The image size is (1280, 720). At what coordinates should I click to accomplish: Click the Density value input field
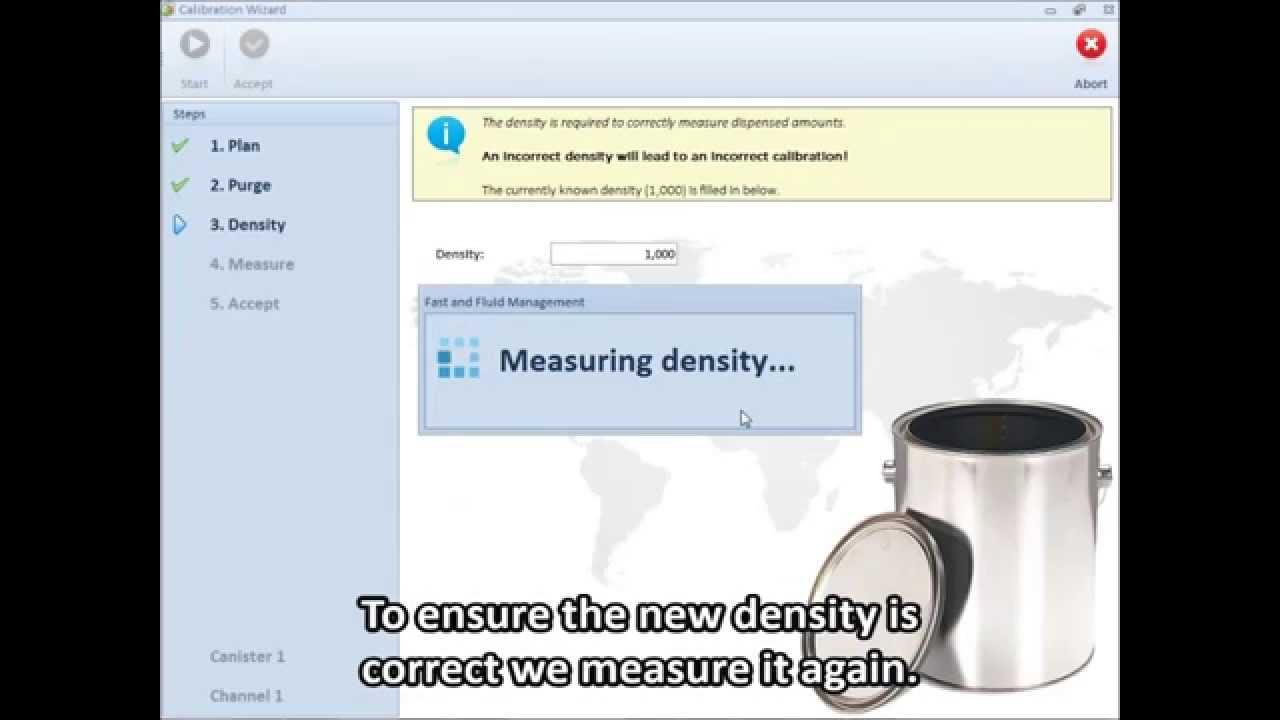[614, 254]
